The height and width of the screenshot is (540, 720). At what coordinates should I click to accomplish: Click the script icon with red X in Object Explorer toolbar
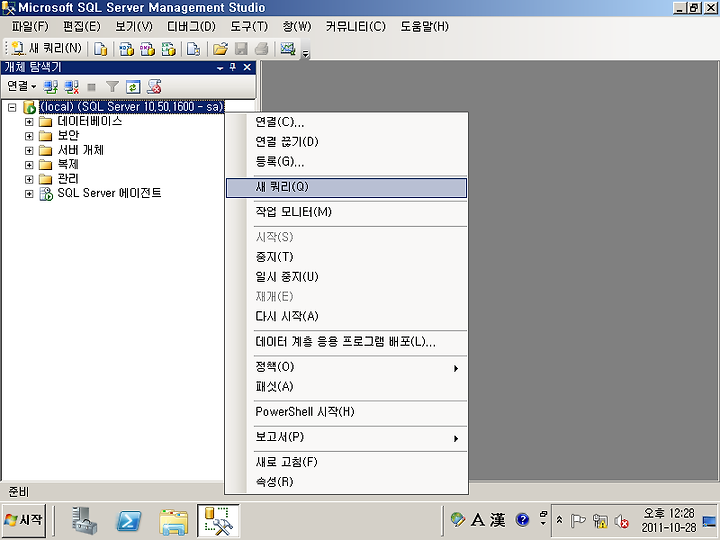pos(154,86)
